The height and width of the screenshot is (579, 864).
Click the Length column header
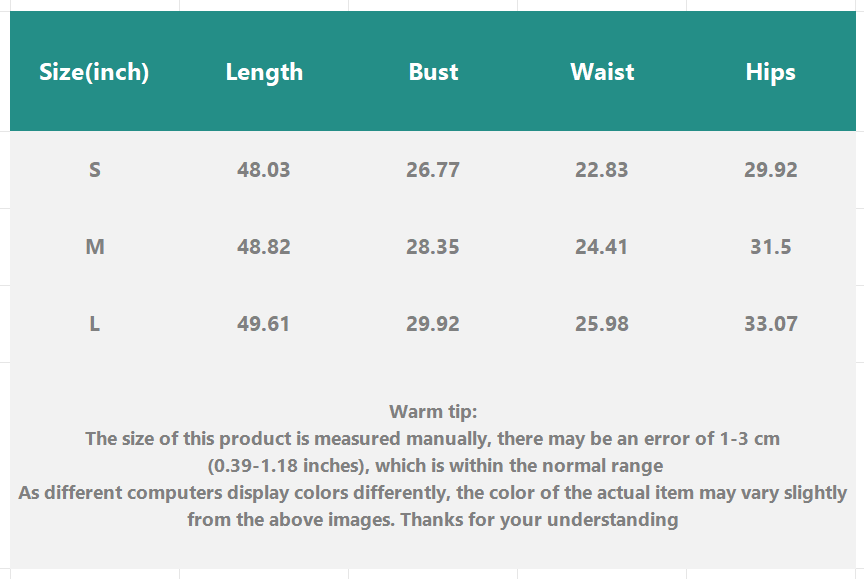[264, 72]
